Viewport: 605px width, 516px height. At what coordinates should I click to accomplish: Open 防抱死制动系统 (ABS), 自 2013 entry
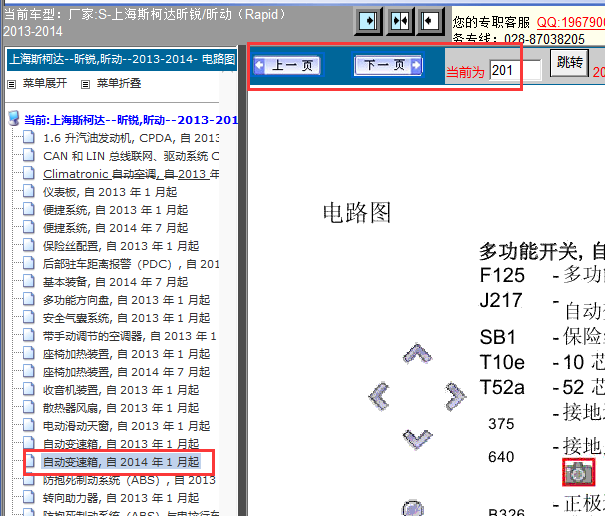coord(129,480)
